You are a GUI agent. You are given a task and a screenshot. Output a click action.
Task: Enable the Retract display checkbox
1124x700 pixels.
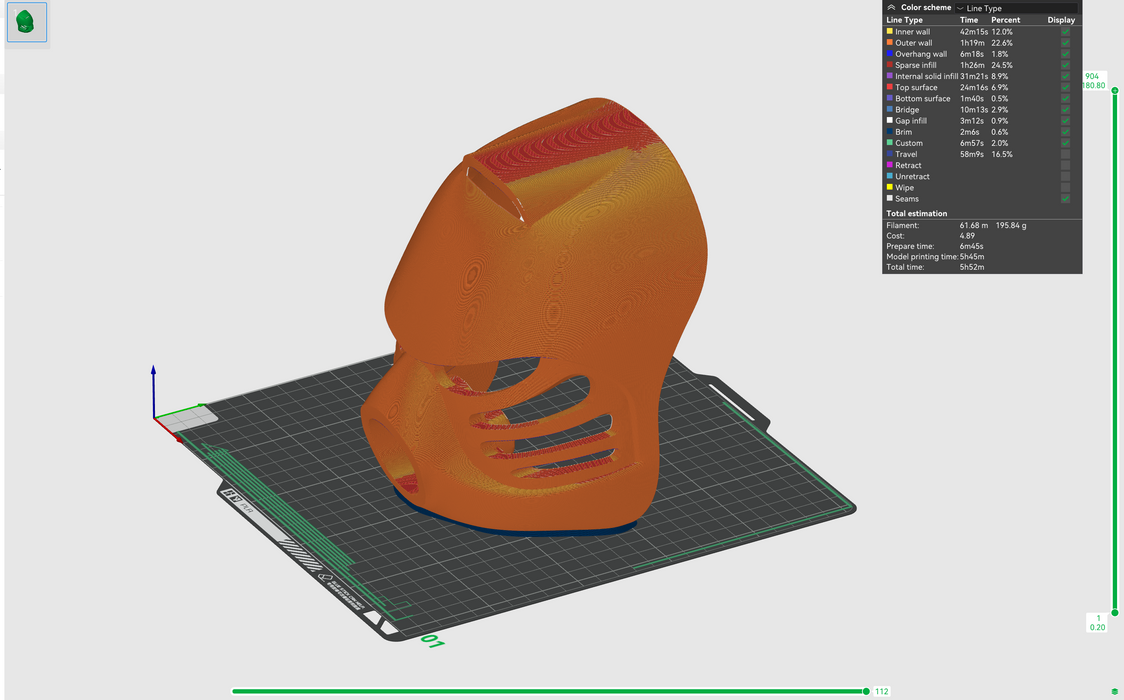point(1065,166)
